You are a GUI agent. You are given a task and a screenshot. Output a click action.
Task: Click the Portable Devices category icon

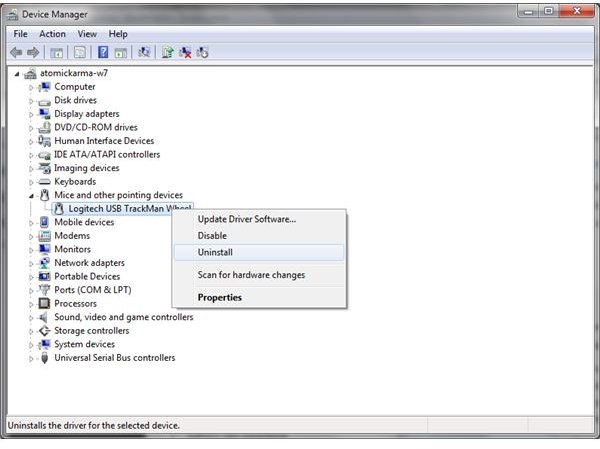[44, 276]
